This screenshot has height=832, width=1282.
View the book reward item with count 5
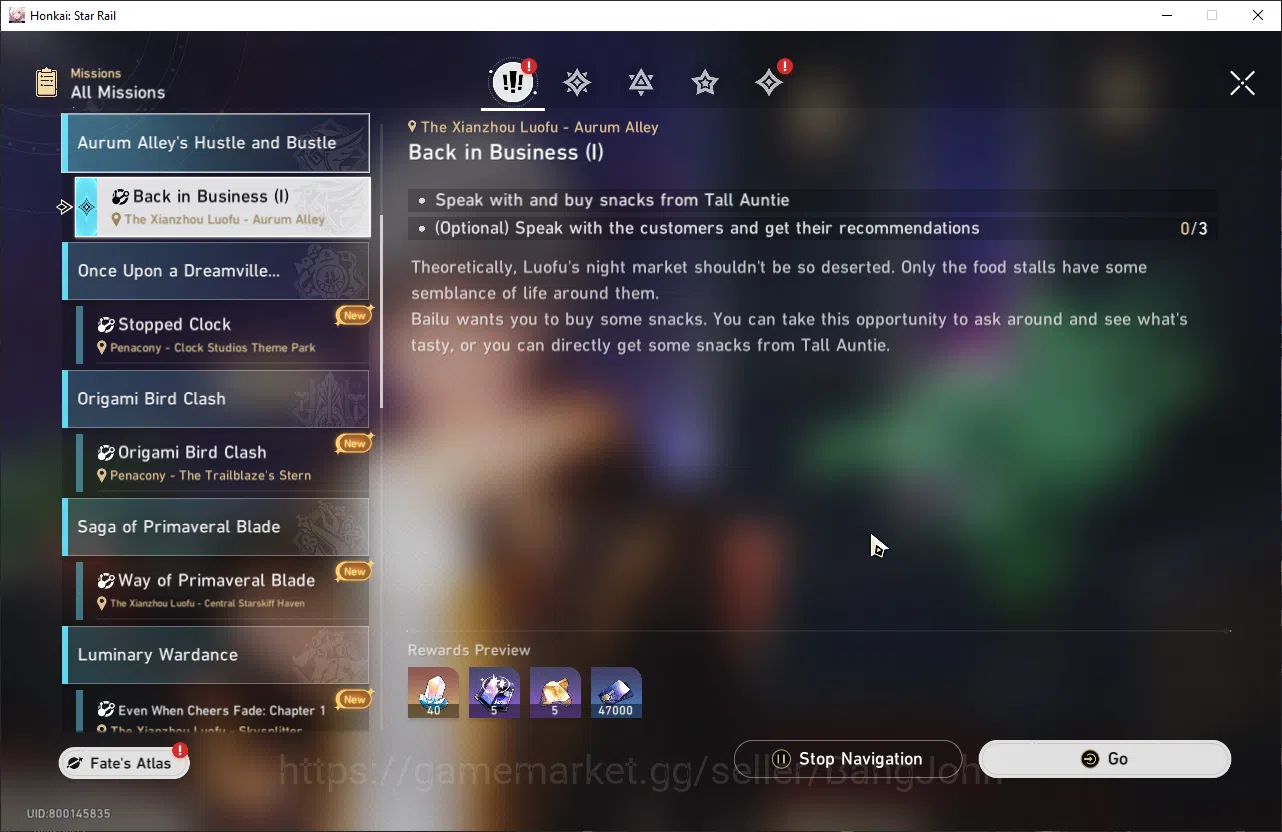(555, 692)
